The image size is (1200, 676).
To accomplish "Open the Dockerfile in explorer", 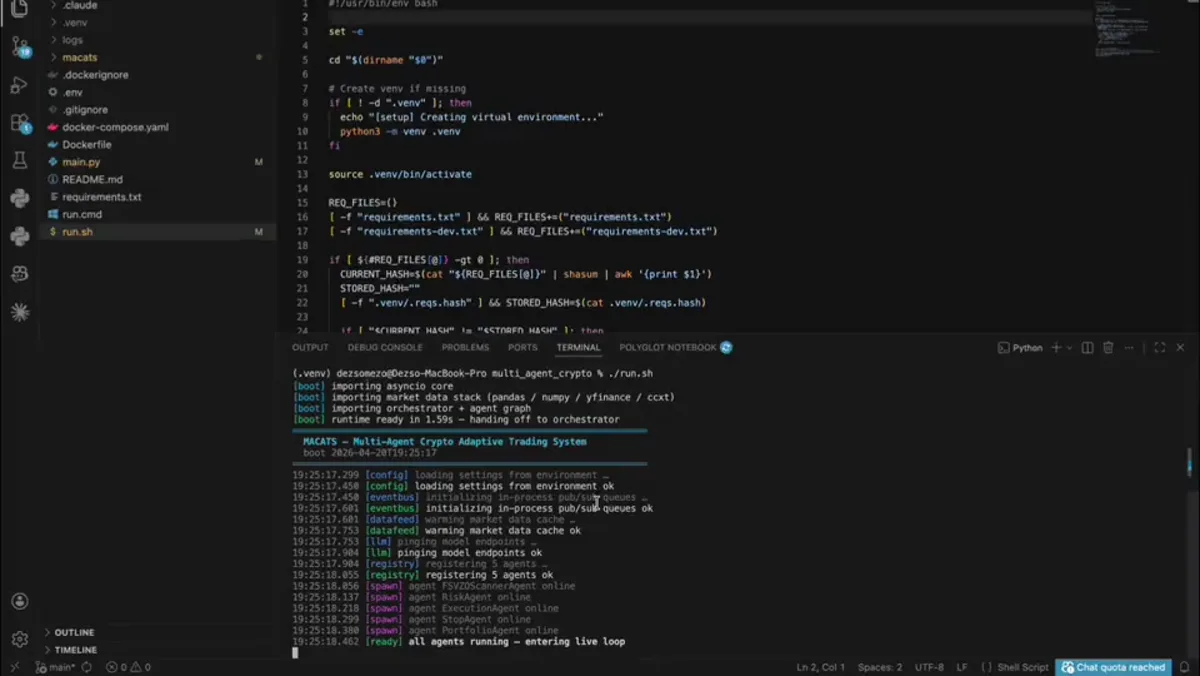I will [86, 144].
